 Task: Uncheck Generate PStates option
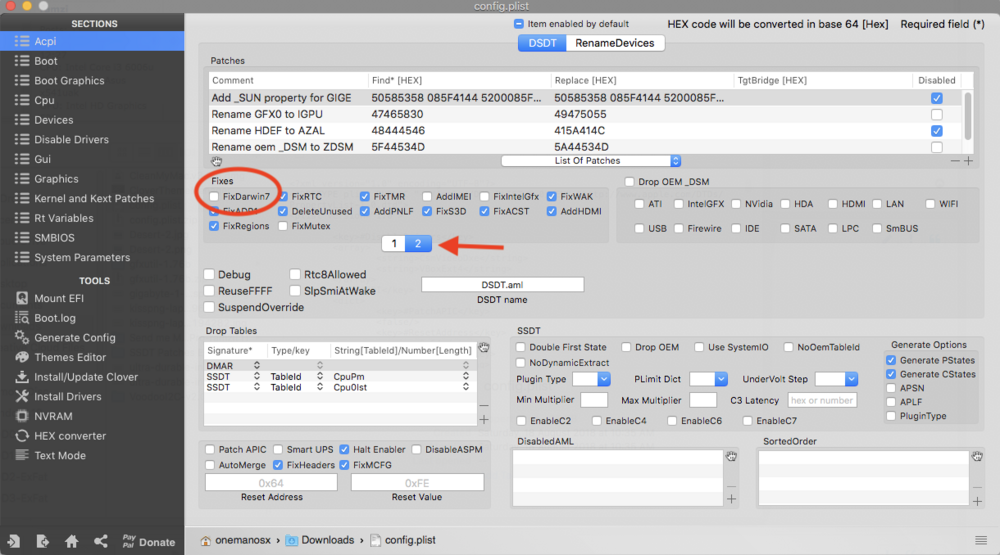point(891,360)
